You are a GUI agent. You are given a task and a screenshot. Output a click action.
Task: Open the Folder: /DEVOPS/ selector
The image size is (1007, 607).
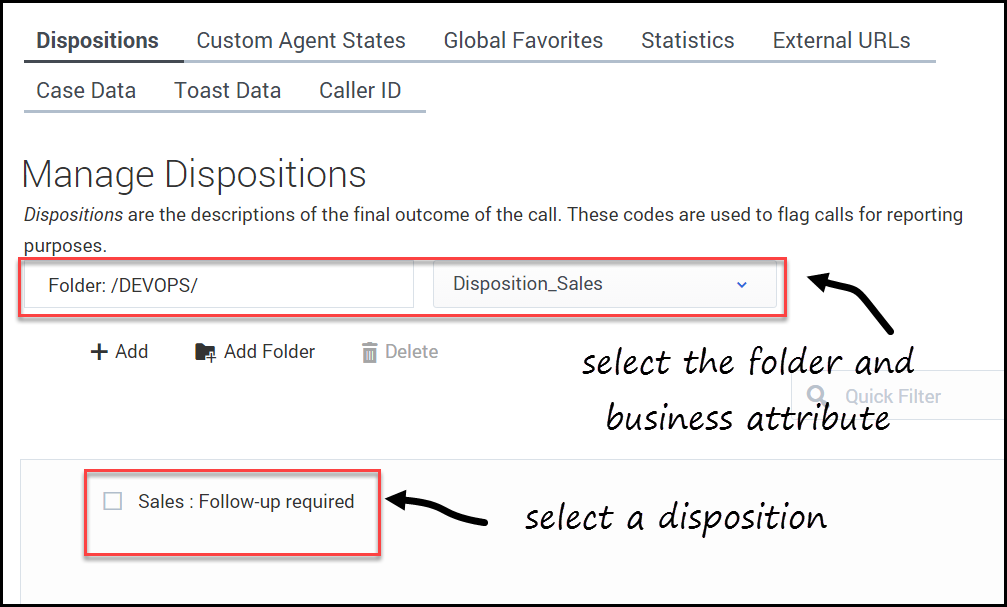point(218,285)
